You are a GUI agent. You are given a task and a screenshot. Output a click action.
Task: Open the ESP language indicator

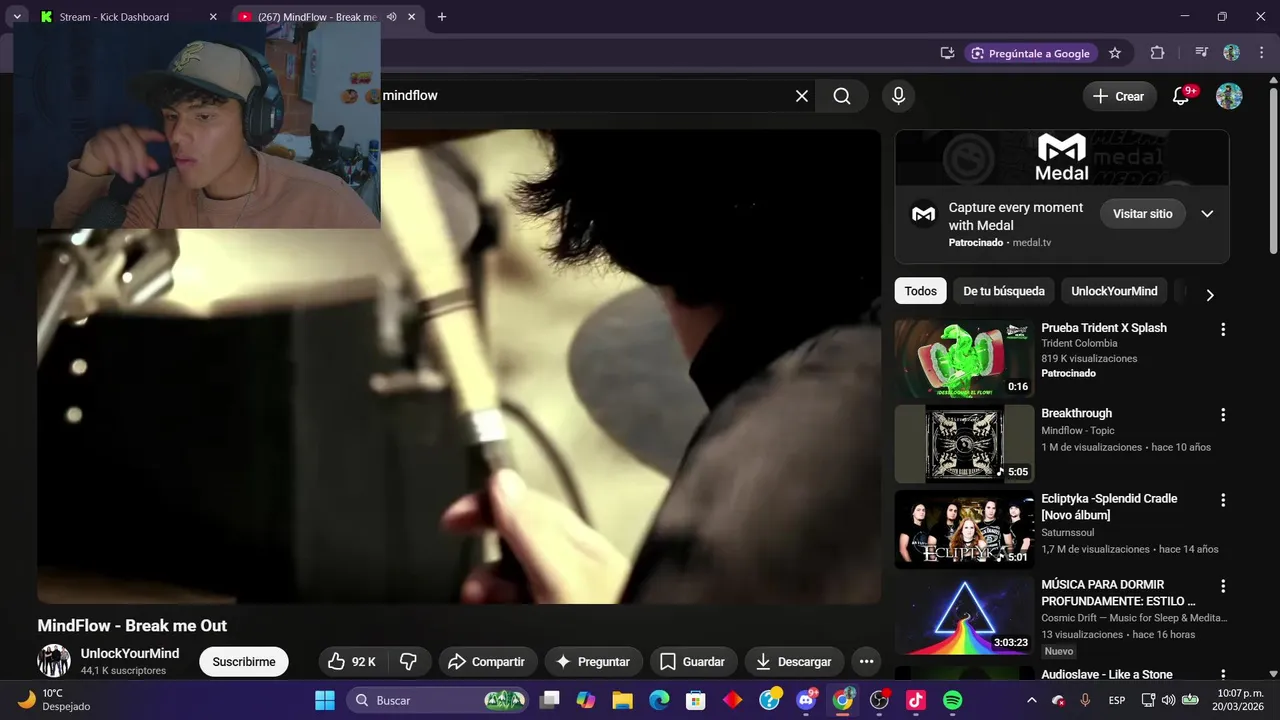coord(1117,700)
